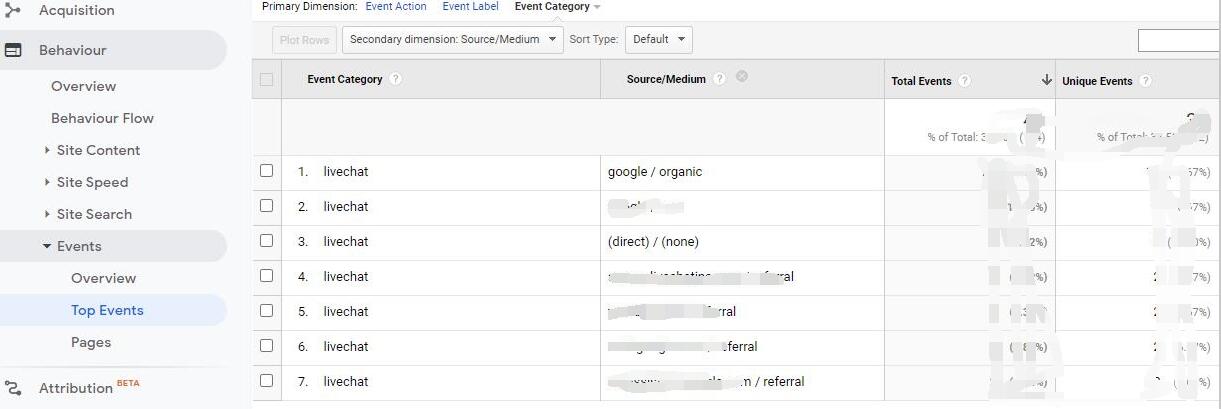Click the Acquisition icon in sidebar
This screenshot has height=409, width=1221.
point(13,10)
